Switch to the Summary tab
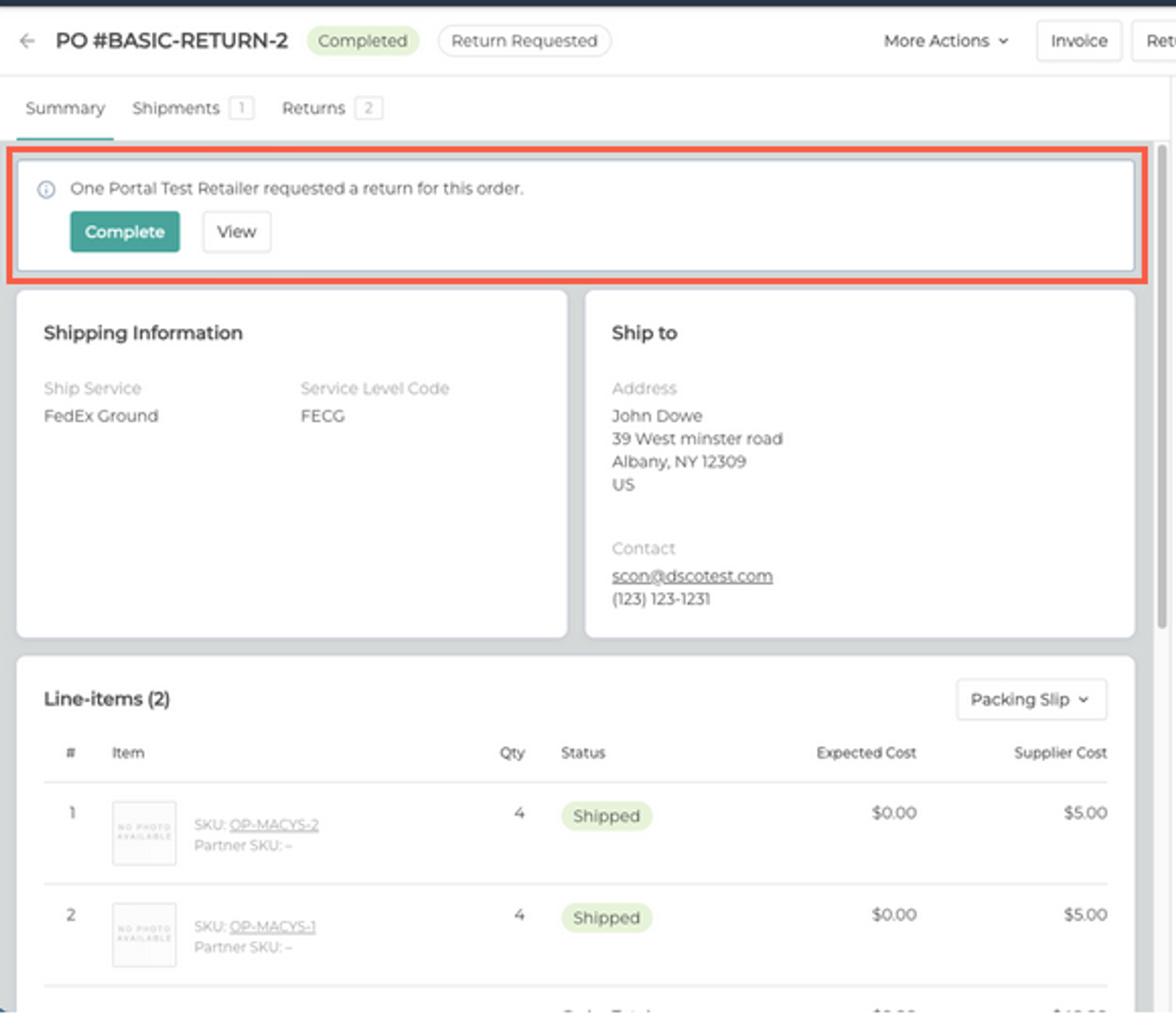Image resolution: width=1176 pixels, height=1014 pixels. pos(65,108)
